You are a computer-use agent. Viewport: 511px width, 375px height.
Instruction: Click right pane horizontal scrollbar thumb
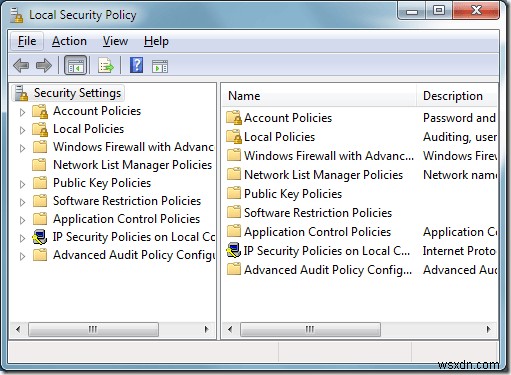pyautogui.click(x=310, y=329)
